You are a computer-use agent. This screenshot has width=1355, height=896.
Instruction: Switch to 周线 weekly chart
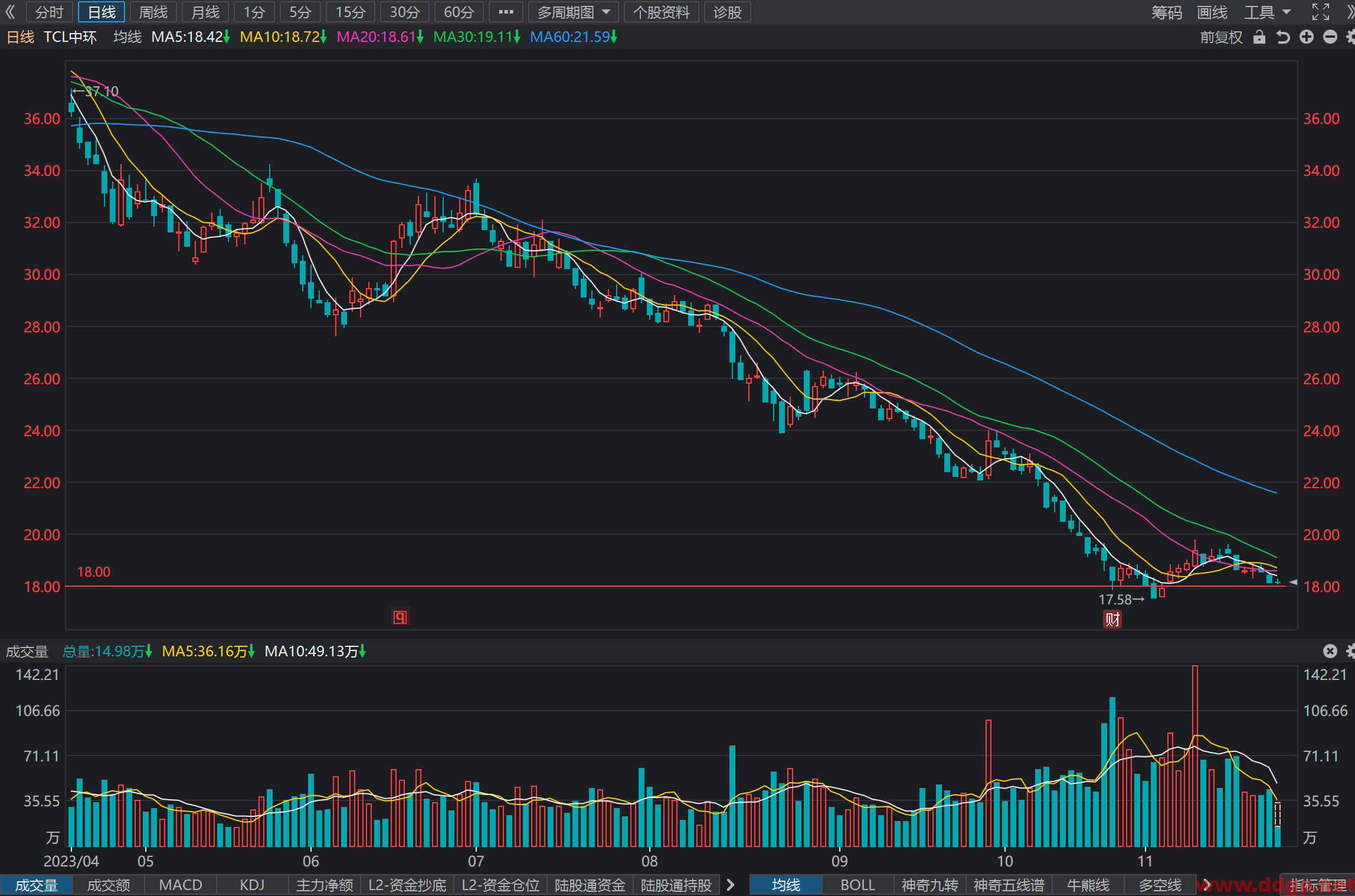click(x=153, y=12)
